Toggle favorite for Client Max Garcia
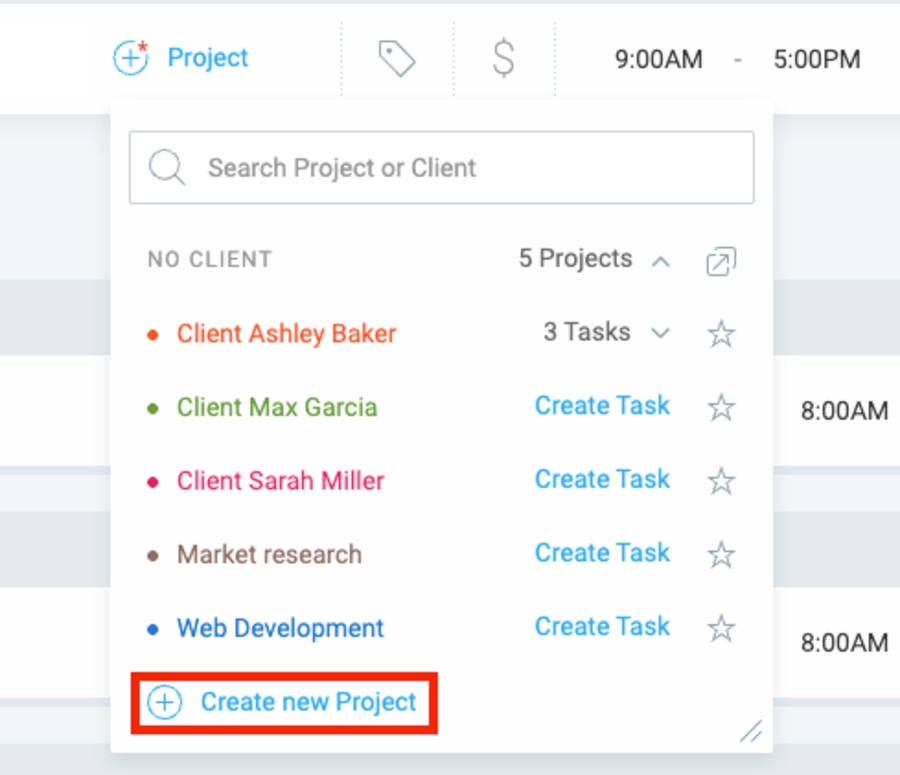This screenshot has height=775, width=900. click(721, 407)
